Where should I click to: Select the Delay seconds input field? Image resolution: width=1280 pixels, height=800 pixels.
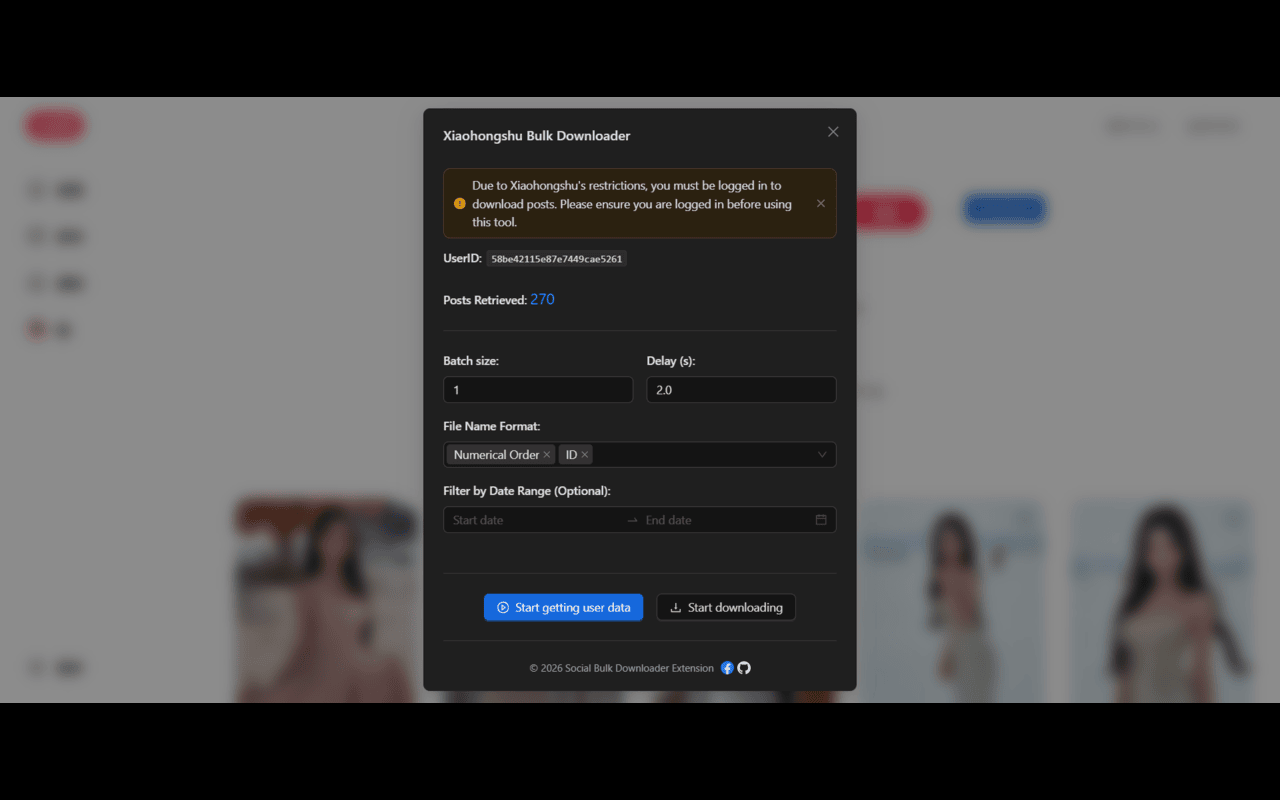tap(741, 389)
